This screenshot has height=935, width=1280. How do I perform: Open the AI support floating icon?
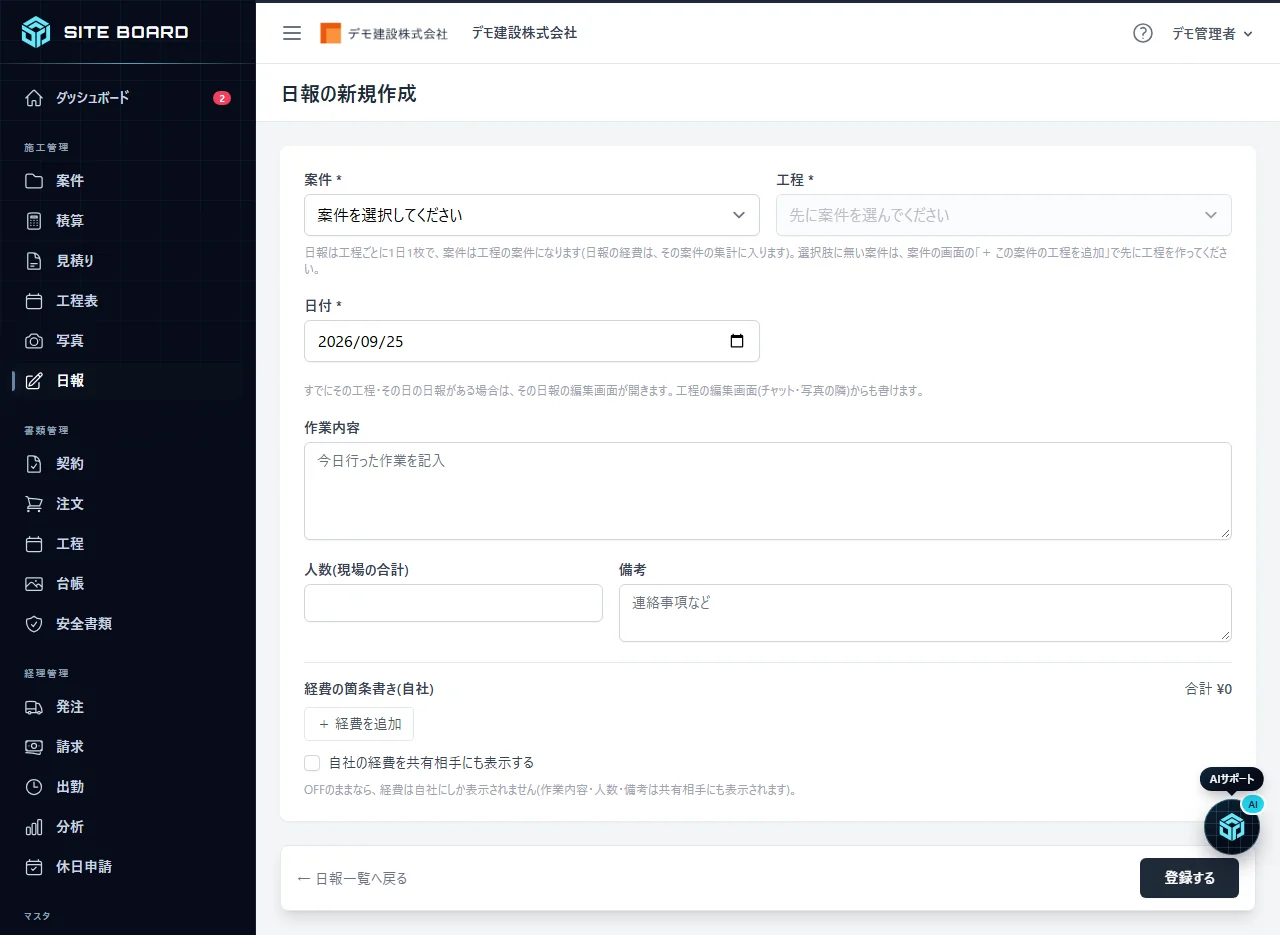1231,827
